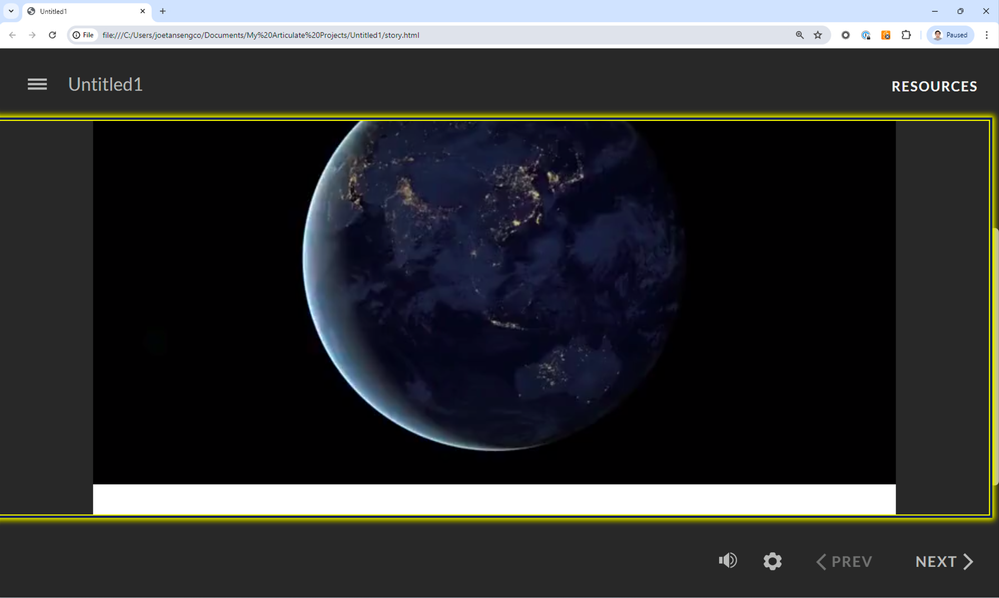Expand the tab search dropdown arrow
The width and height of the screenshot is (999, 598).
click(11, 11)
